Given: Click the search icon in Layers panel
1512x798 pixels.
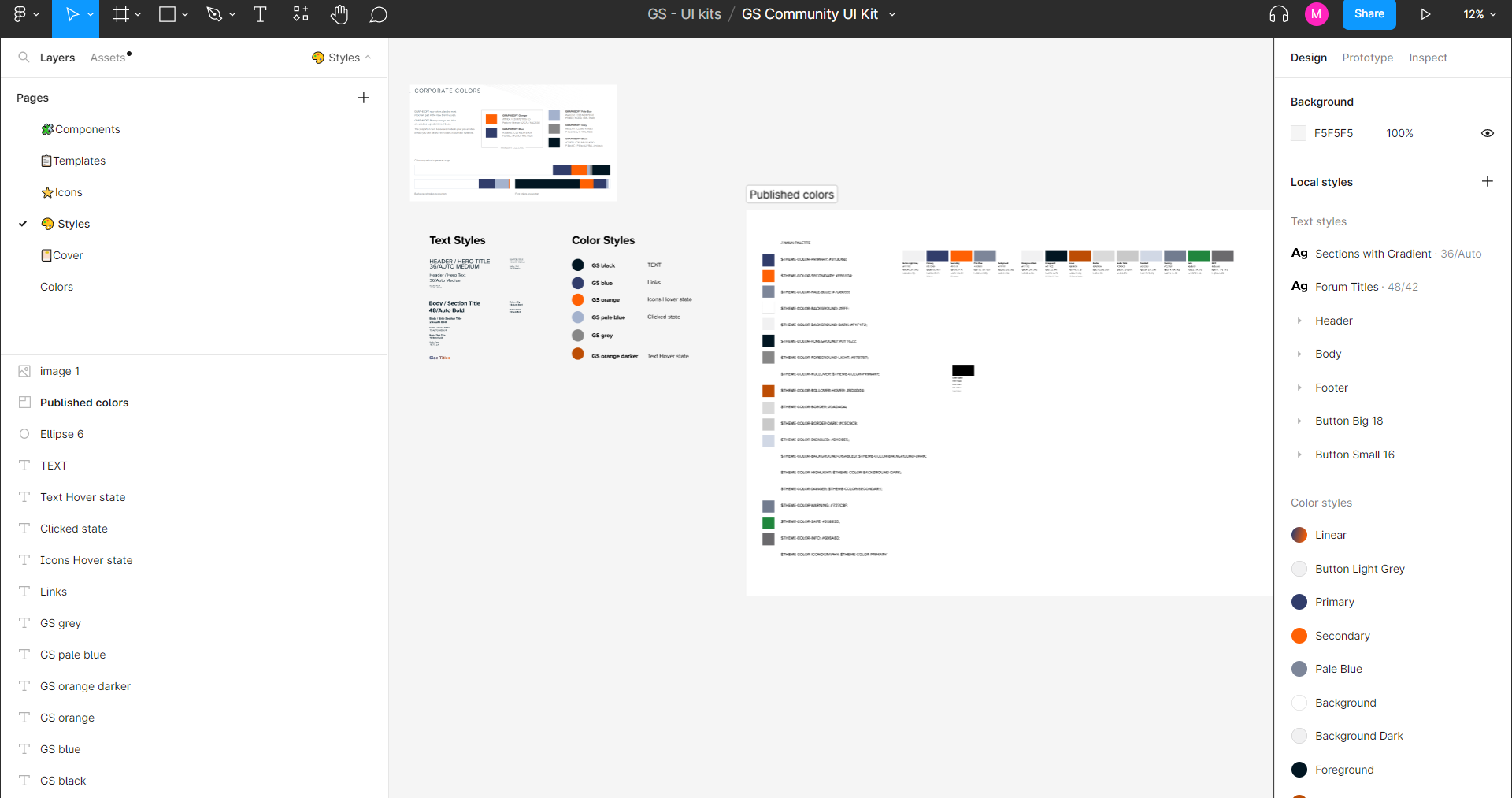Looking at the screenshot, I should click(24, 58).
